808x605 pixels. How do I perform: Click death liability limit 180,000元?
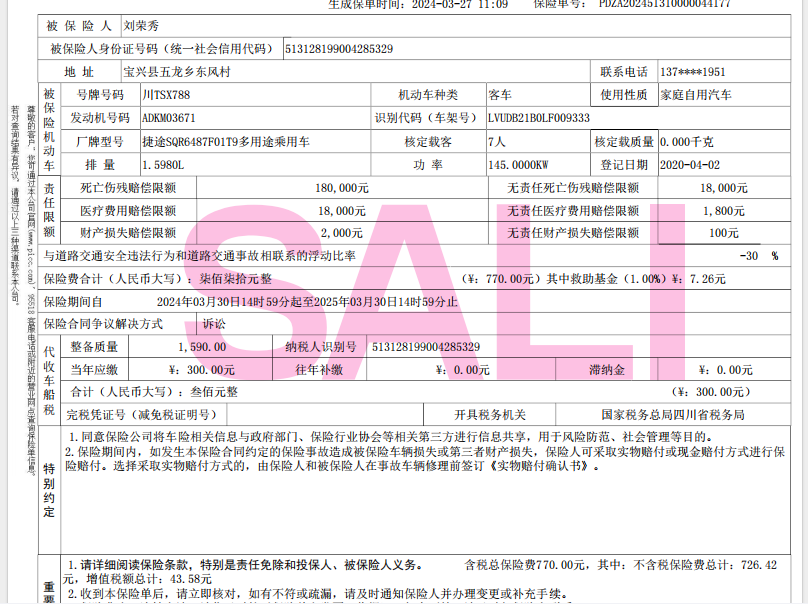click(342, 188)
